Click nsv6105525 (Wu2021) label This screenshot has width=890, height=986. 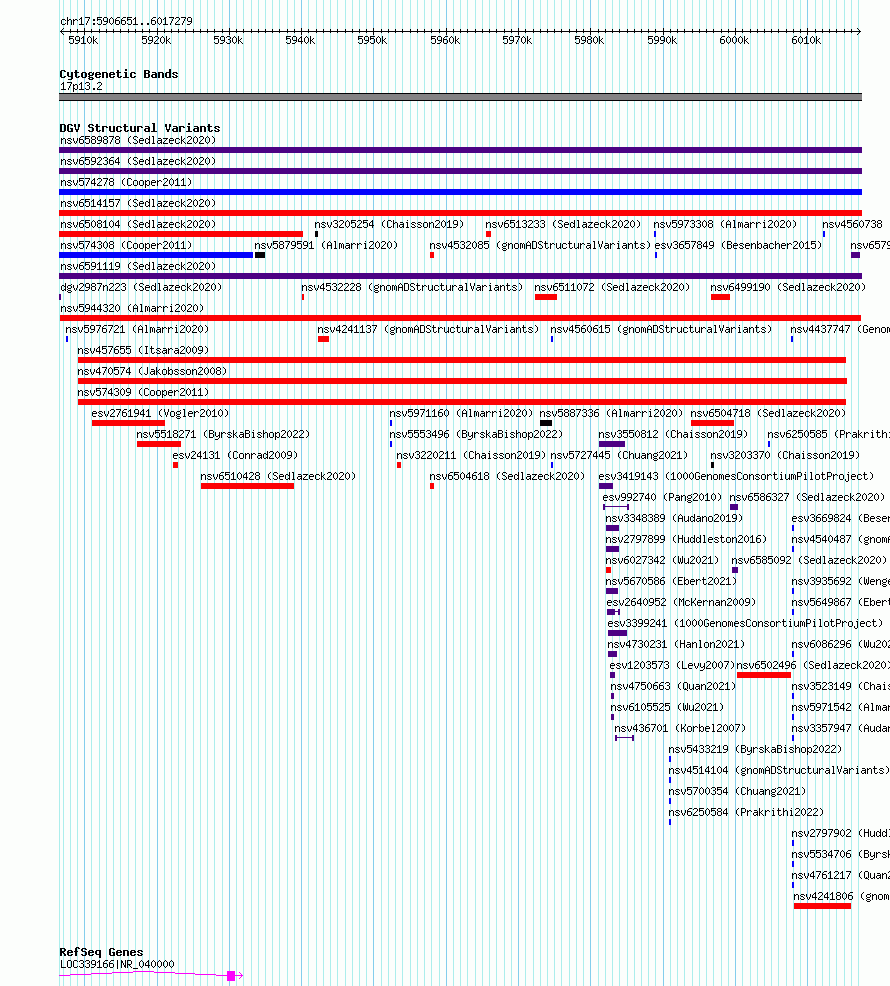click(x=667, y=707)
